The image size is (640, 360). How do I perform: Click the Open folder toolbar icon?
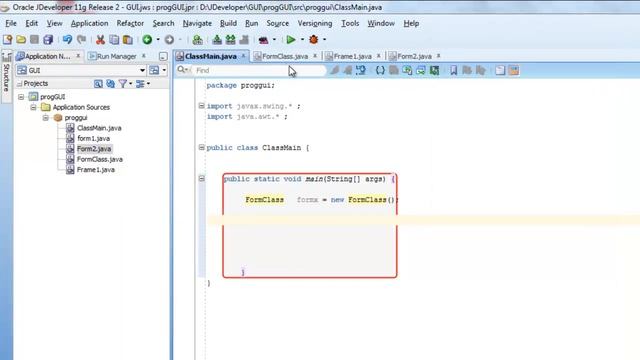pyautogui.click(x=21, y=40)
